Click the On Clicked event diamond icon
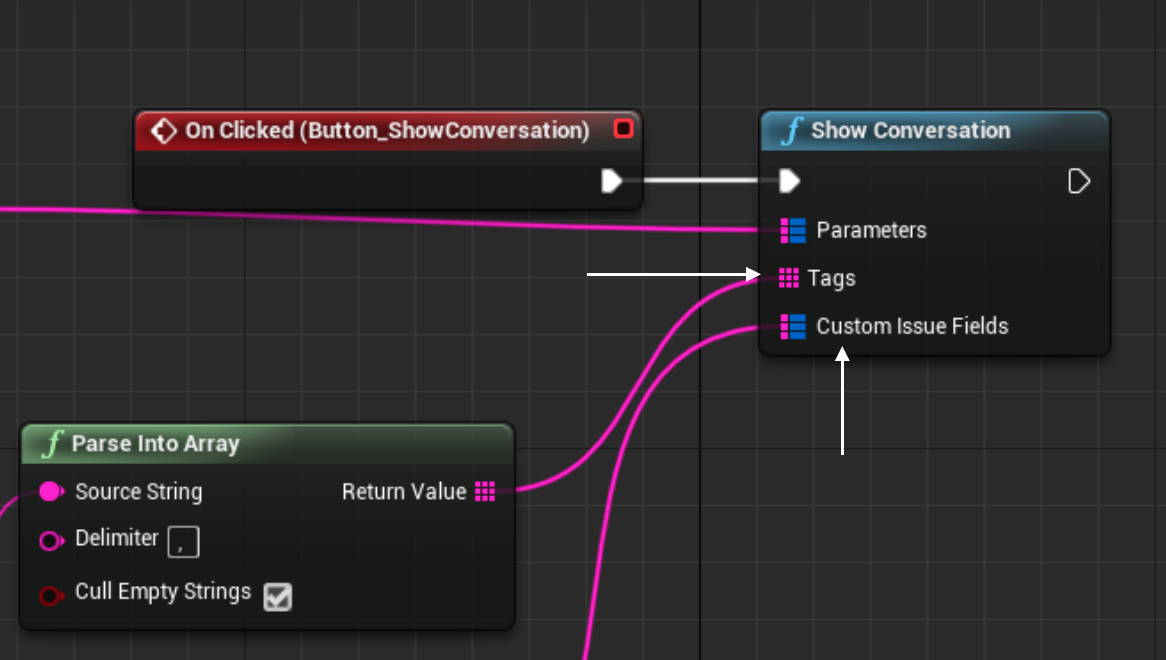Image resolution: width=1166 pixels, height=660 pixels. point(163,131)
